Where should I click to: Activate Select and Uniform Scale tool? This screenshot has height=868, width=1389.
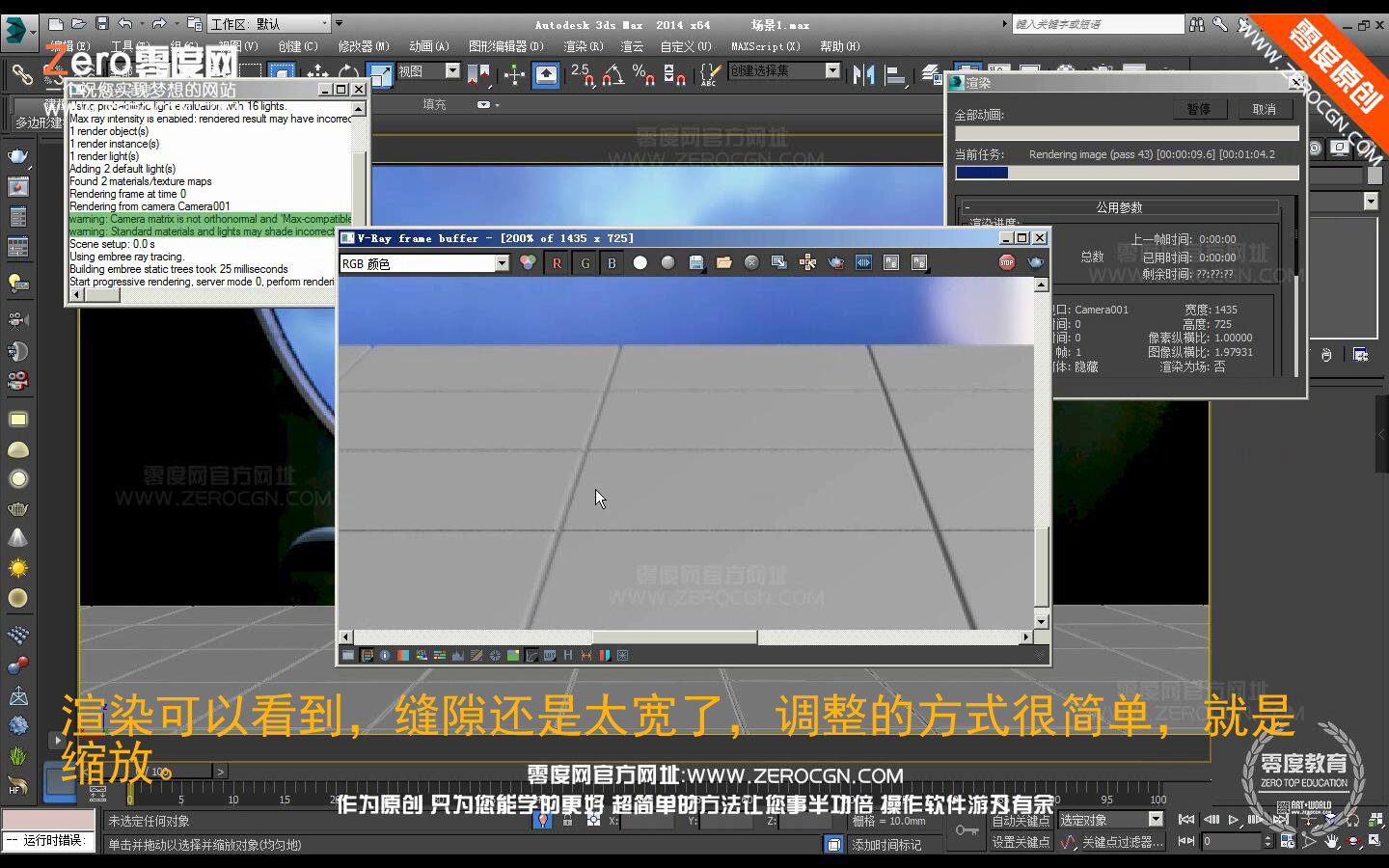pos(380,74)
